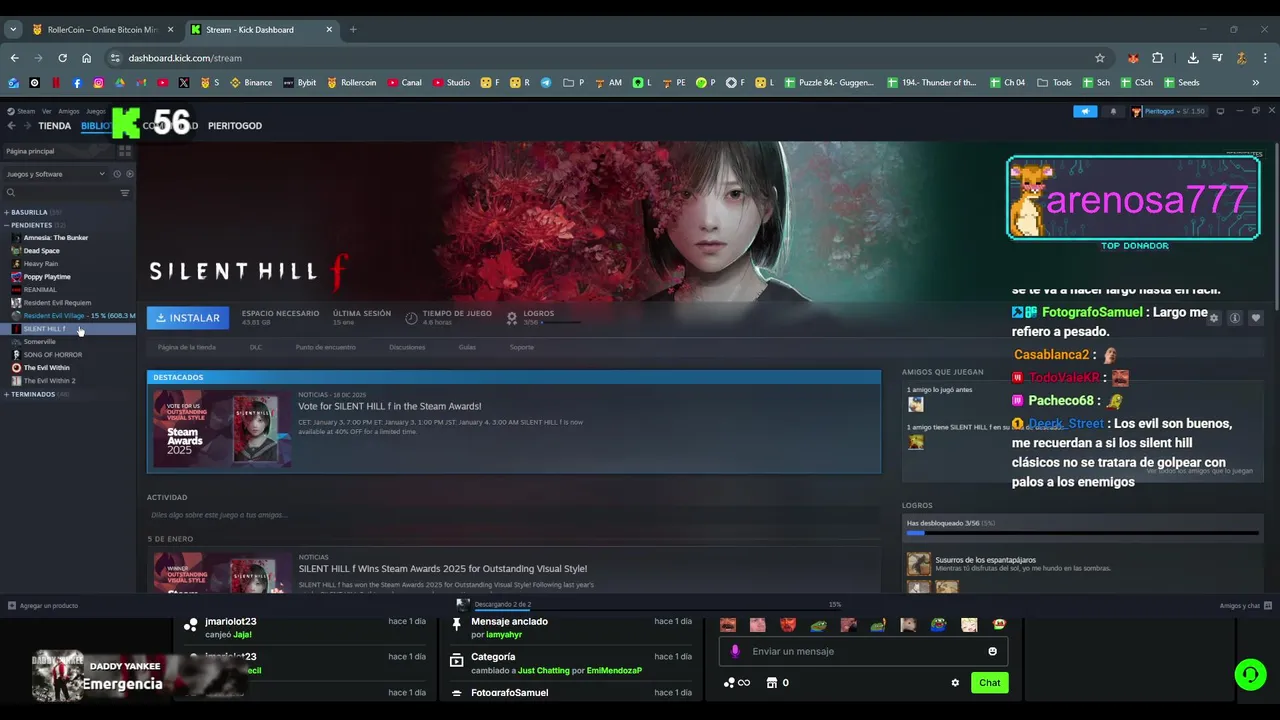Open the Bybit bookmark
The width and height of the screenshot is (1280, 720).
point(300,83)
